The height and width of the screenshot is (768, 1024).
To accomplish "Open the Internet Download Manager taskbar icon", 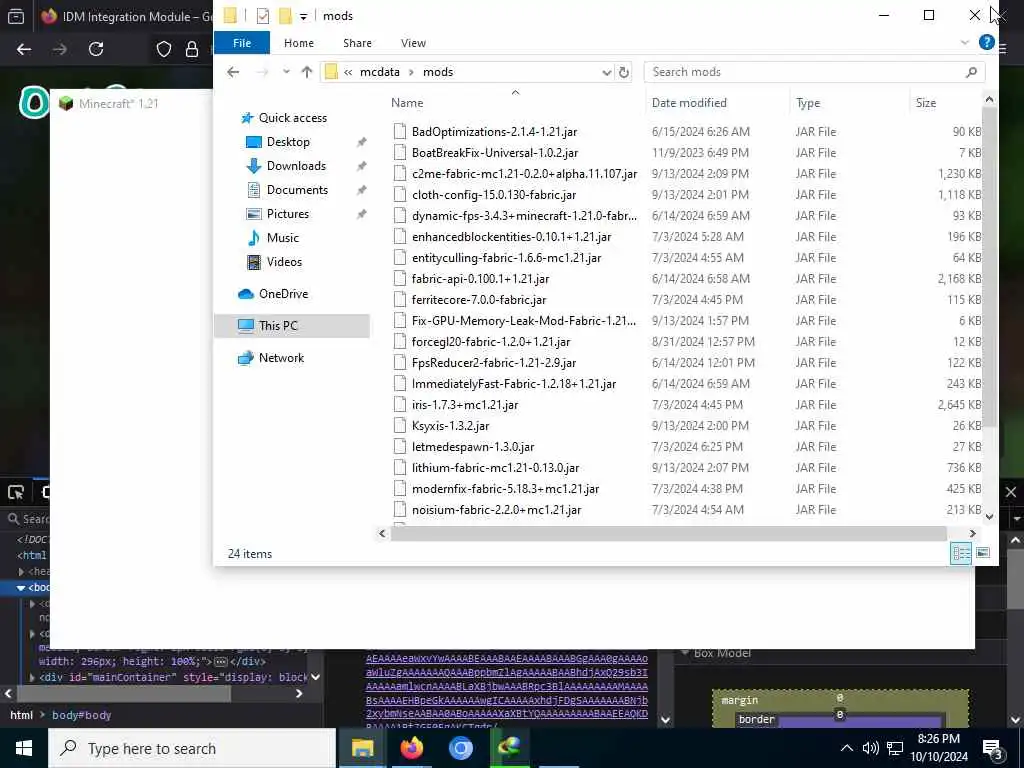I will point(509,748).
